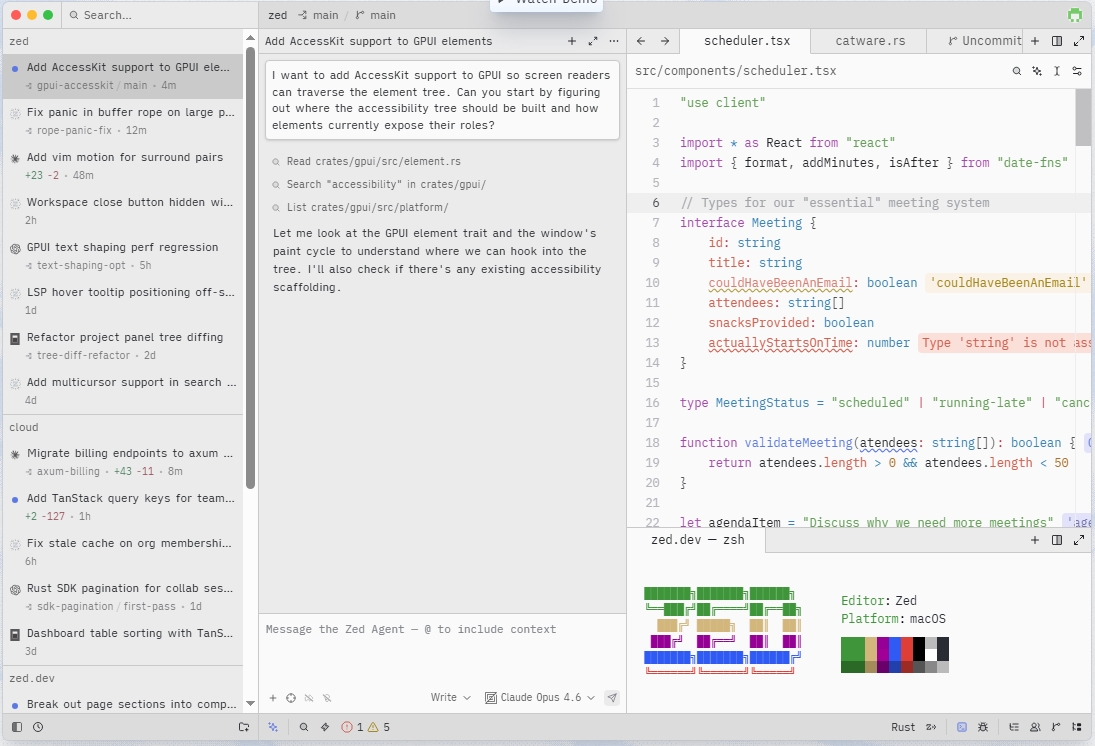Click the edit prediction icon beside Rust
The height and width of the screenshot is (746, 1095).
tap(931, 727)
